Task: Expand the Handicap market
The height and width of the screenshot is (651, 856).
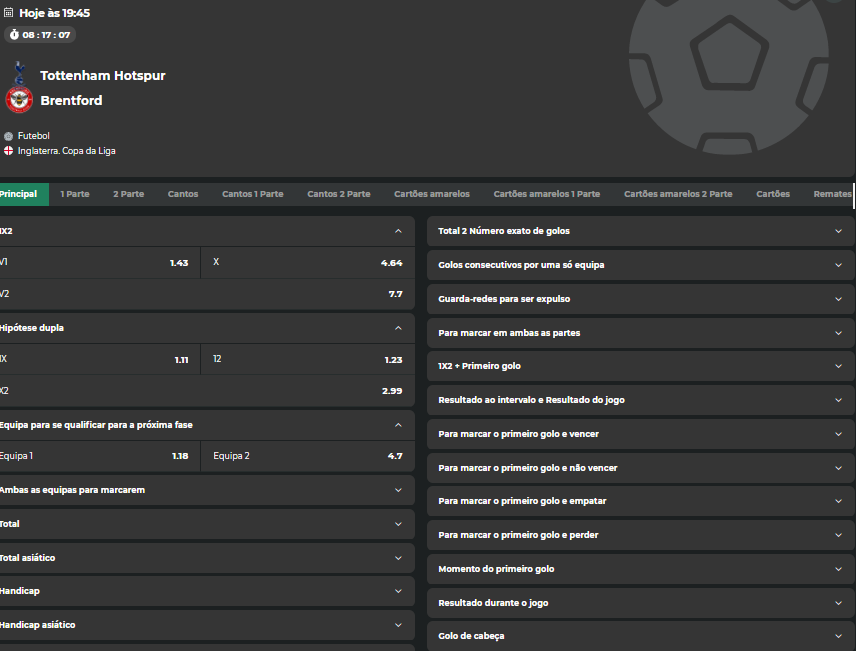Action: click(207, 591)
